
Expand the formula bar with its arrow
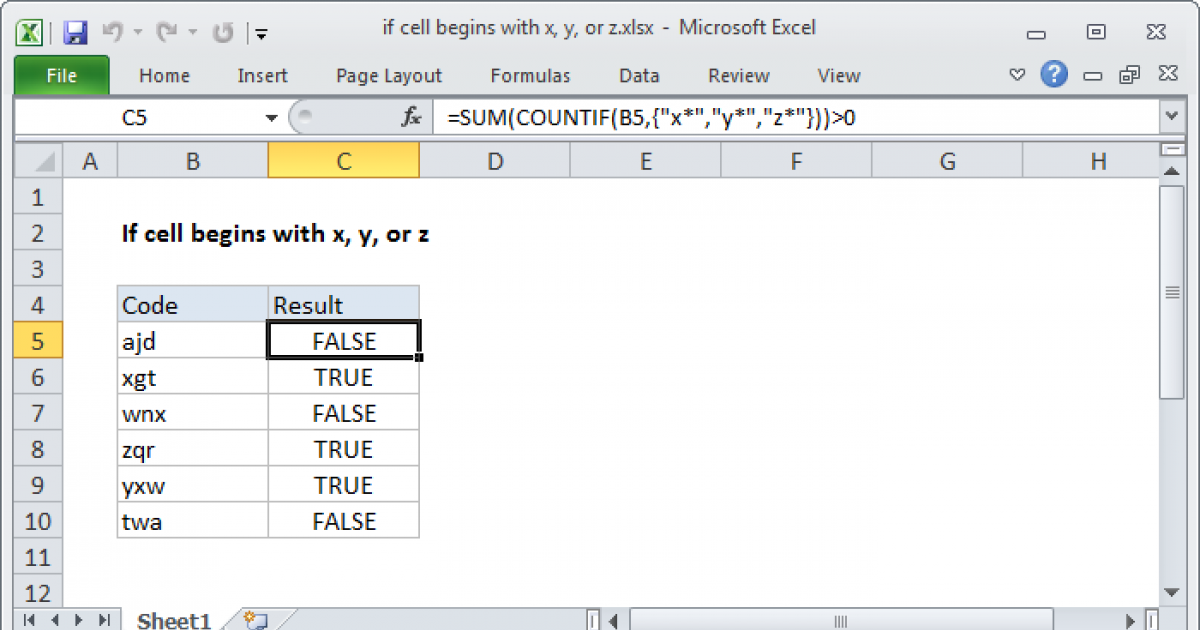point(1171,118)
